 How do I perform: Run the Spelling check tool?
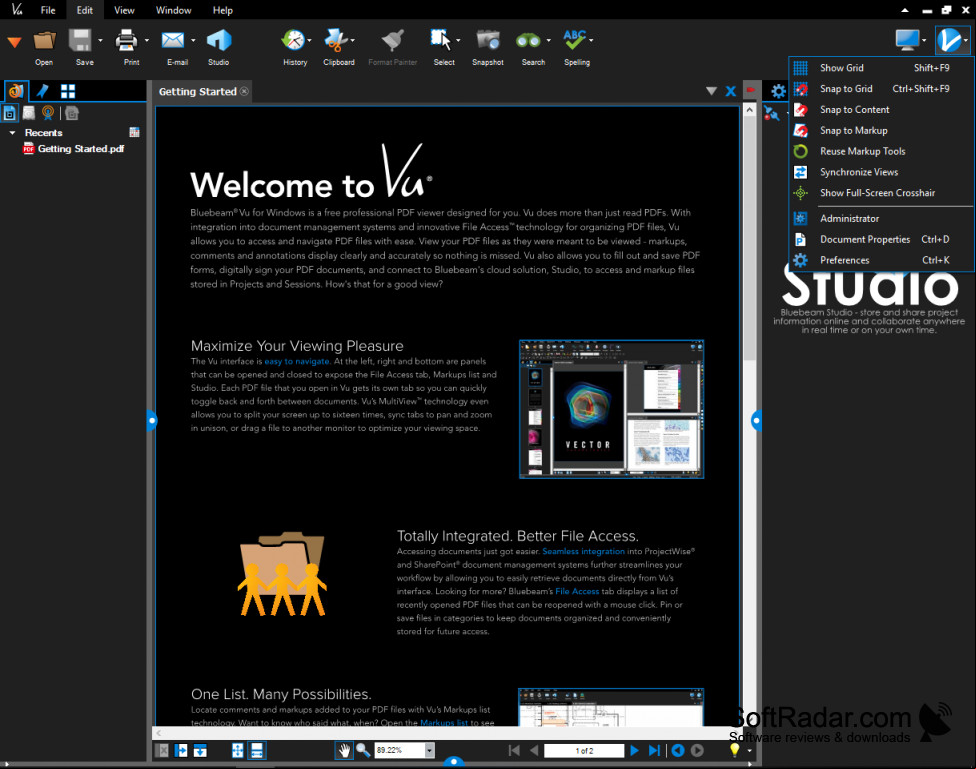(575, 40)
